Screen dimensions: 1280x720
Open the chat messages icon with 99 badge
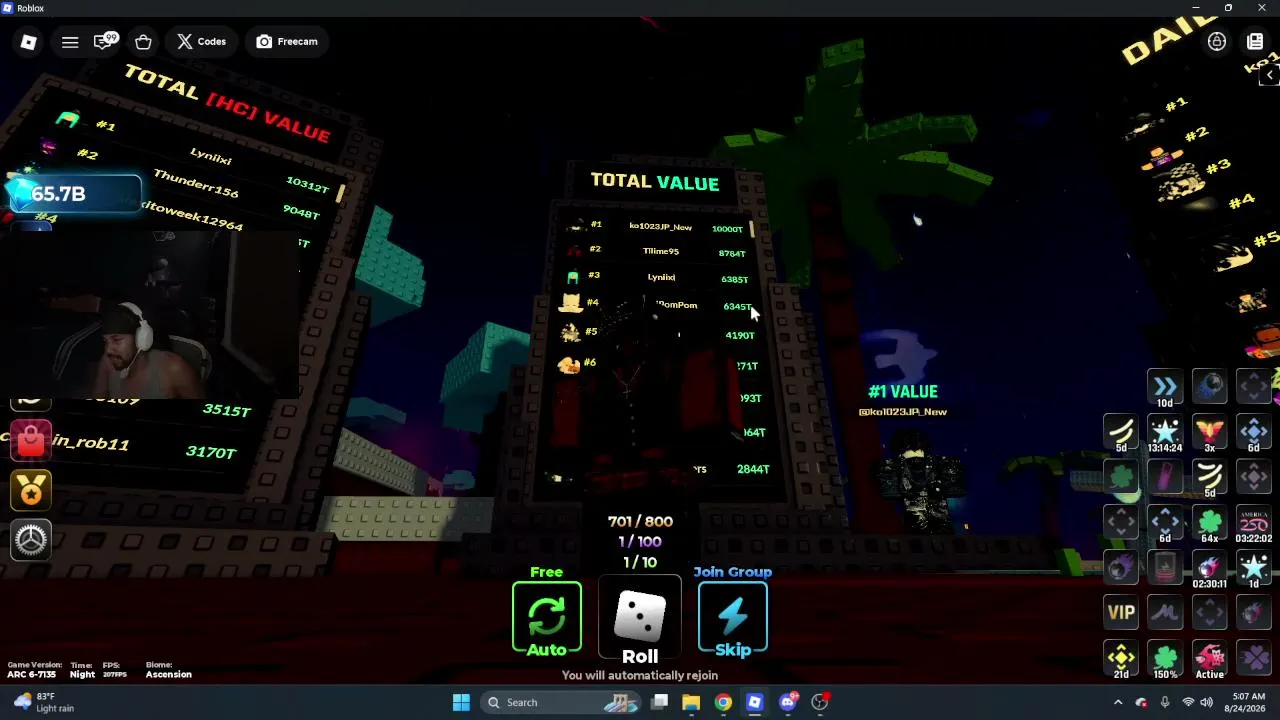(105, 42)
